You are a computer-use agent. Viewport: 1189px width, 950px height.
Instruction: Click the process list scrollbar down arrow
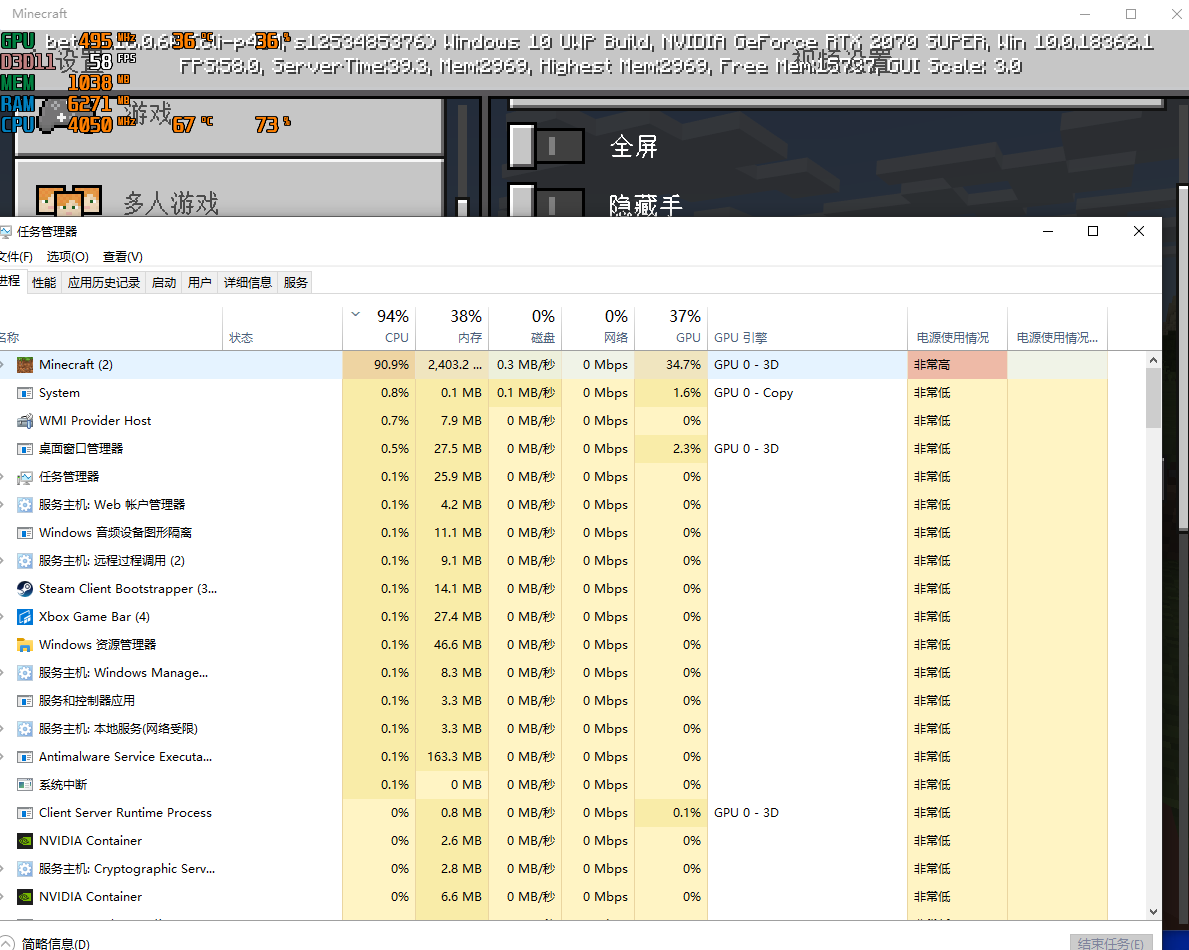(1153, 911)
